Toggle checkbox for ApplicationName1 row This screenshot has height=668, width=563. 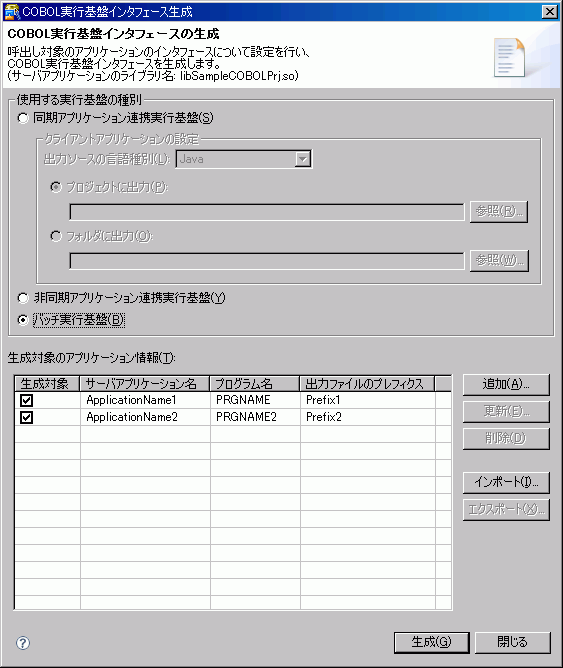(26, 400)
